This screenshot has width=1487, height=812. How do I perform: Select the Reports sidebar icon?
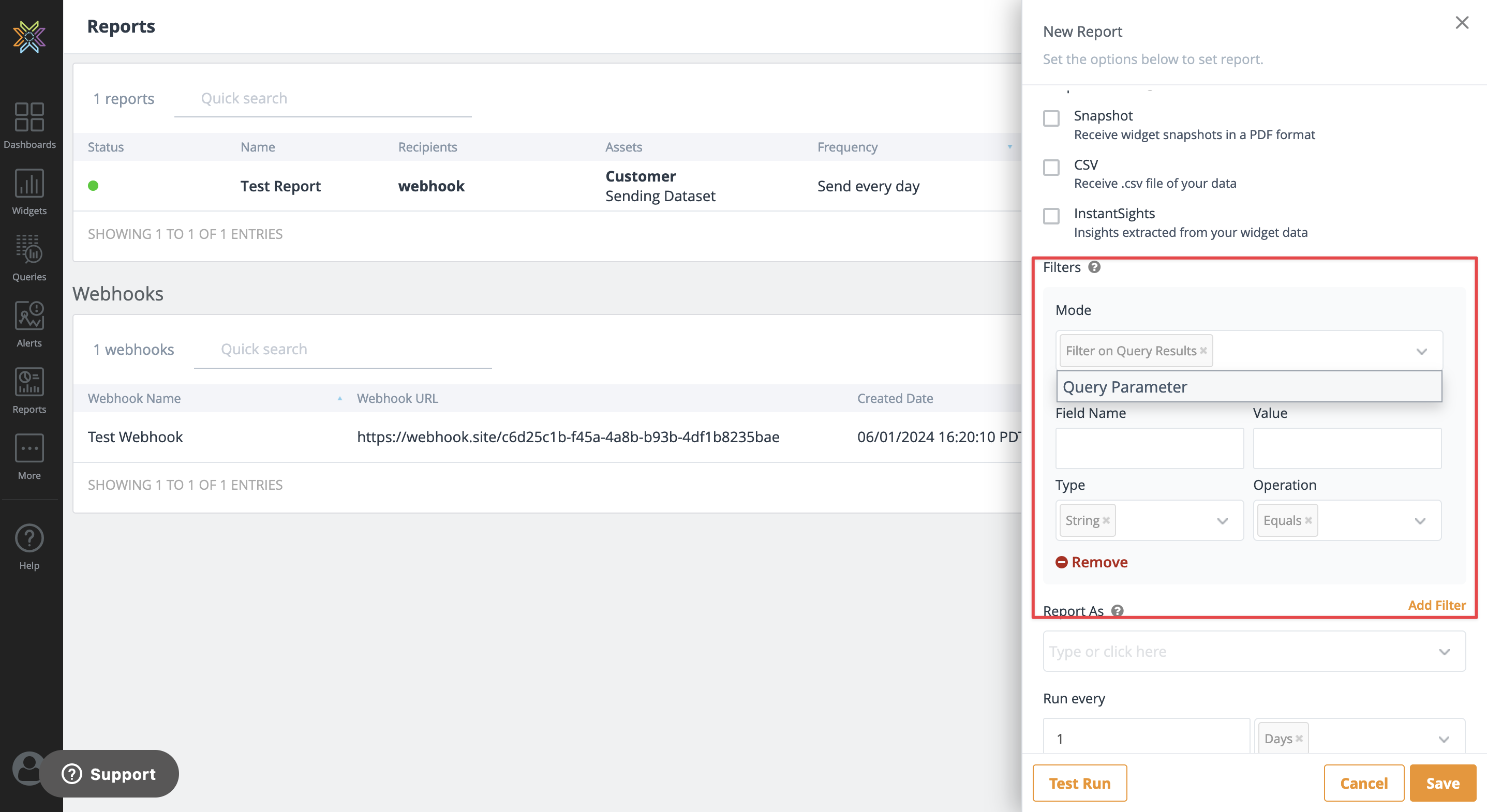click(x=29, y=390)
